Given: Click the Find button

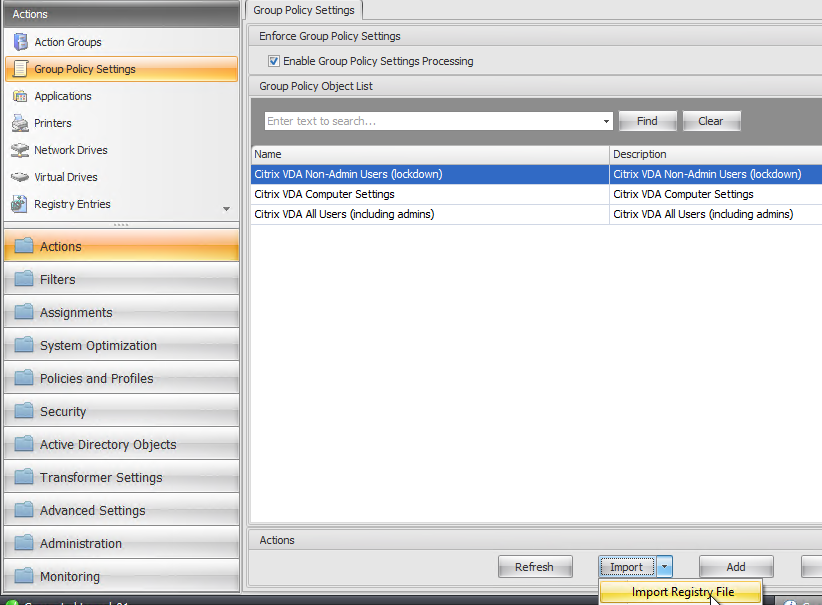Looking at the screenshot, I should click(647, 121).
